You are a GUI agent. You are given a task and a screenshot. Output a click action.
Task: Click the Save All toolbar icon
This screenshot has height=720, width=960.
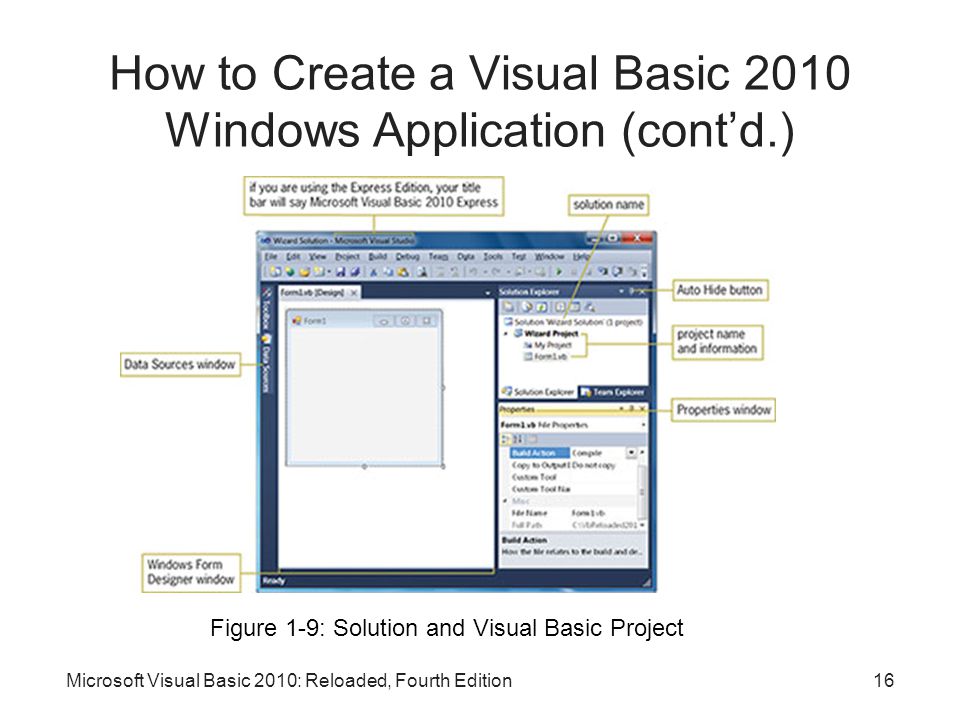point(354,272)
